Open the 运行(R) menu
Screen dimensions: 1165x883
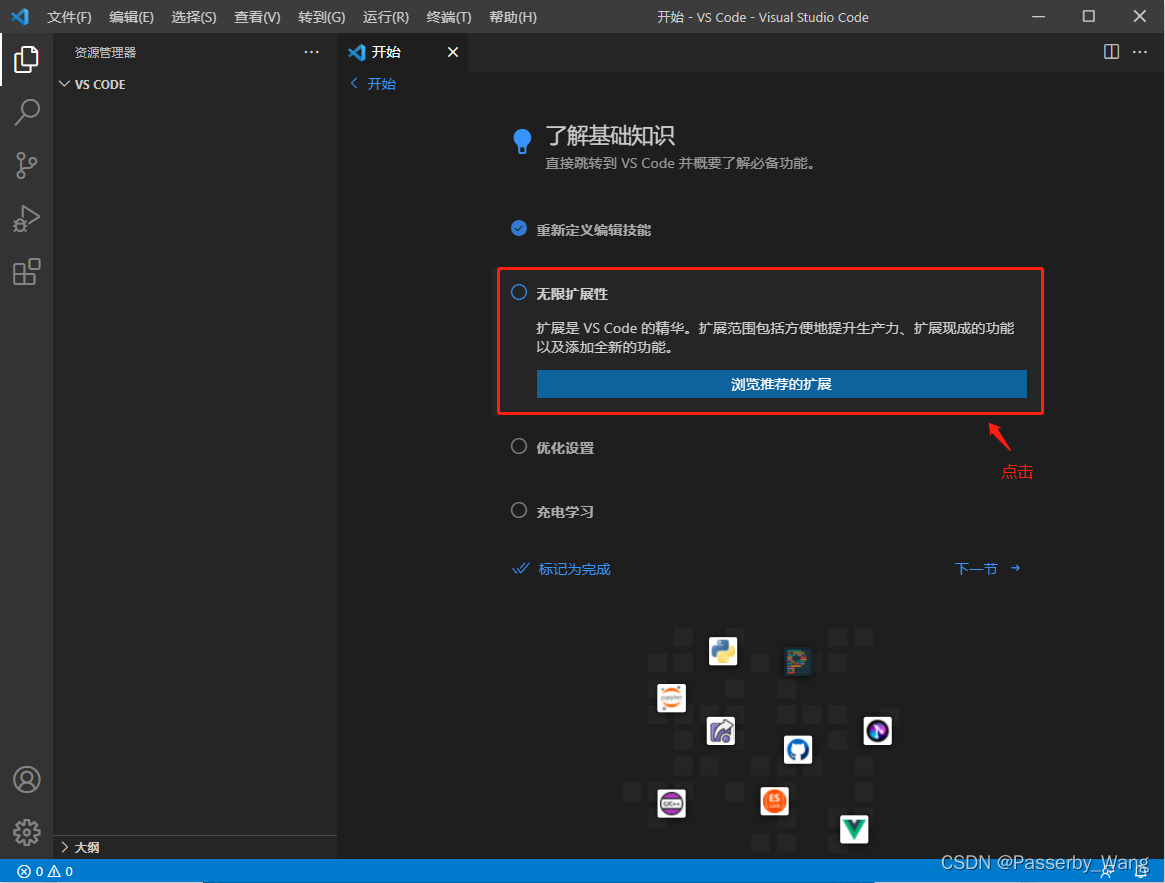tap(386, 17)
